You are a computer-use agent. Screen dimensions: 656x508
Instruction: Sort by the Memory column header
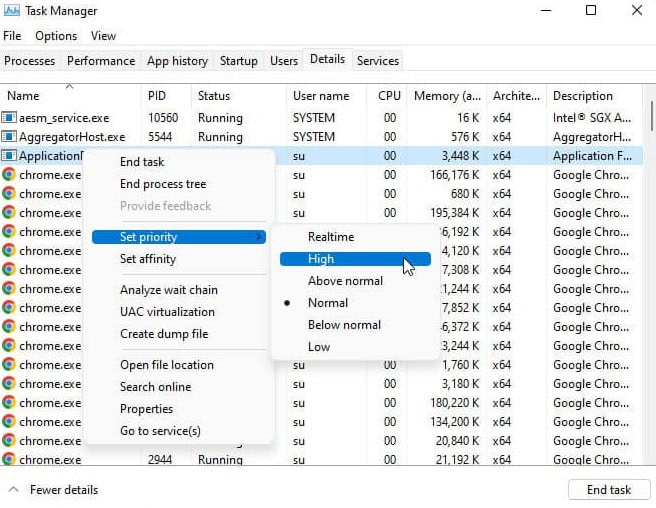447,96
